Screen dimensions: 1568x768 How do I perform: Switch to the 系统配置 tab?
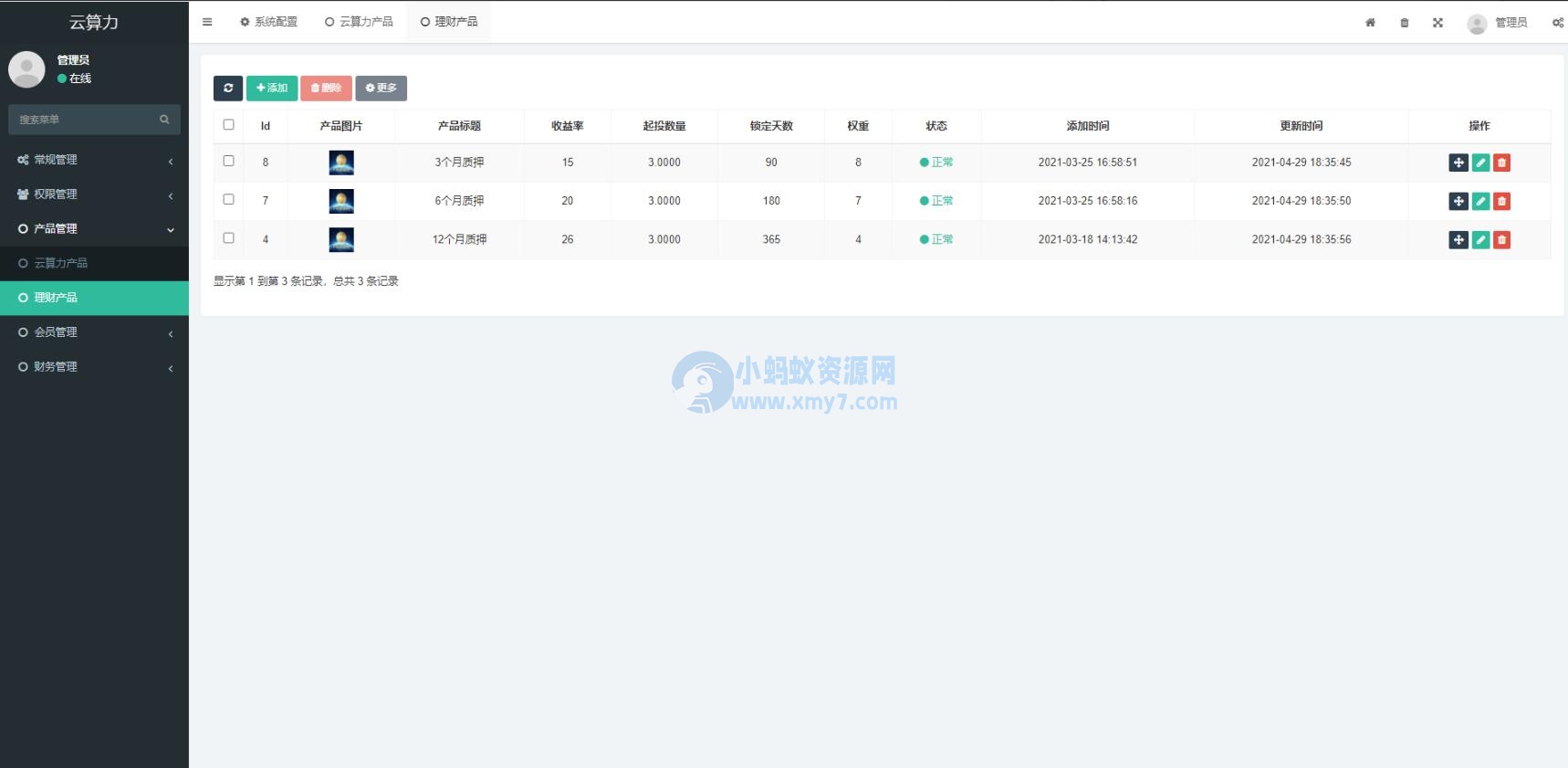[x=268, y=22]
